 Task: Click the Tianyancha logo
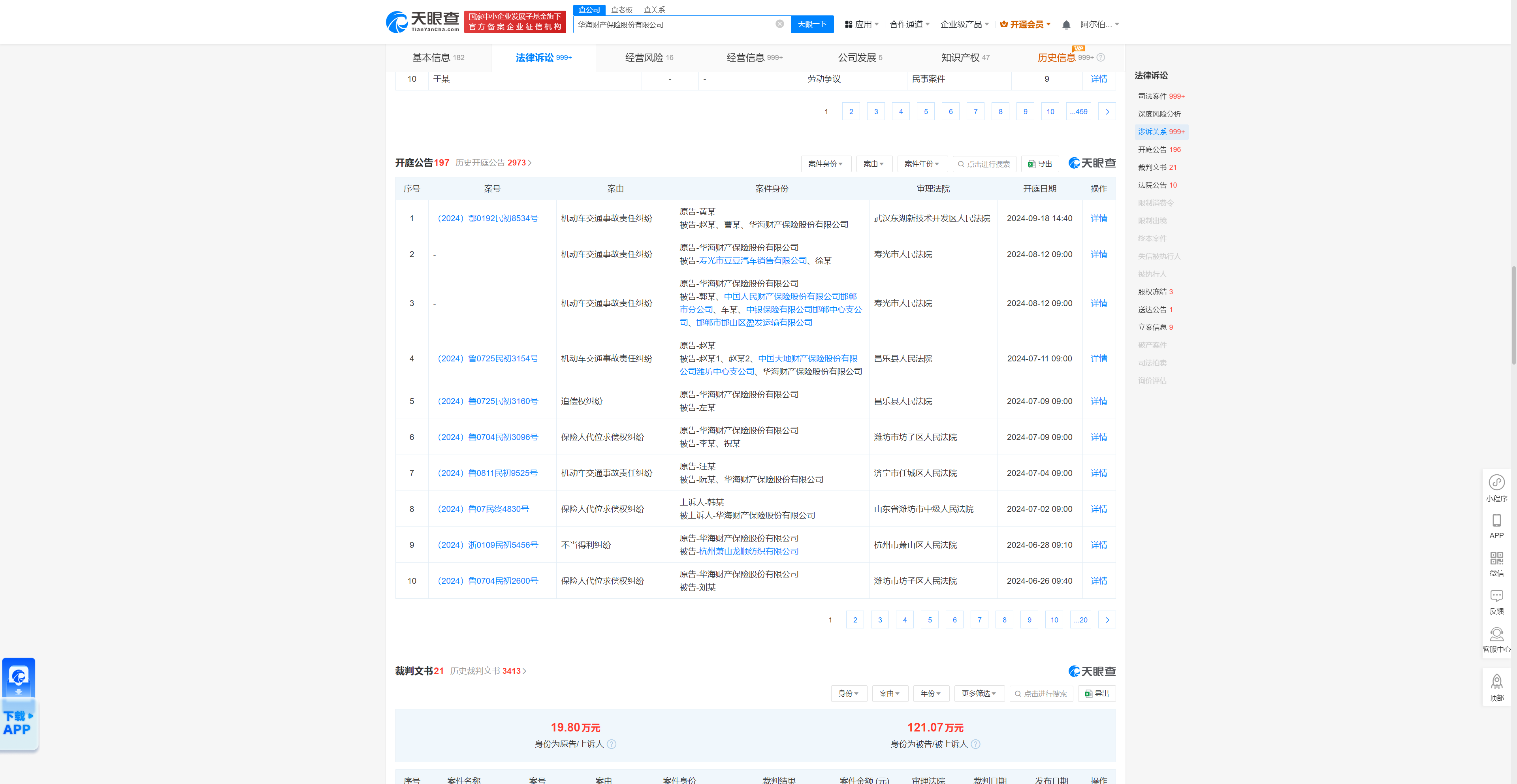tap(422, 22)
